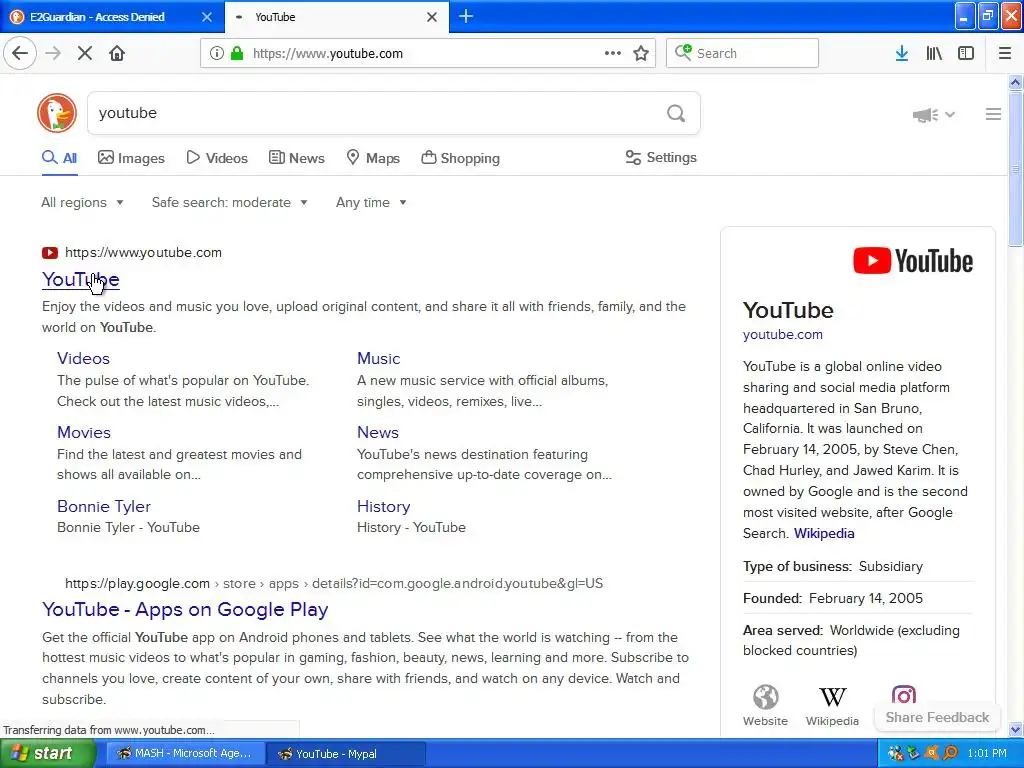Close the E2Guardian Access Denied tab
The image size is (1024, 768).
point(206,17)
